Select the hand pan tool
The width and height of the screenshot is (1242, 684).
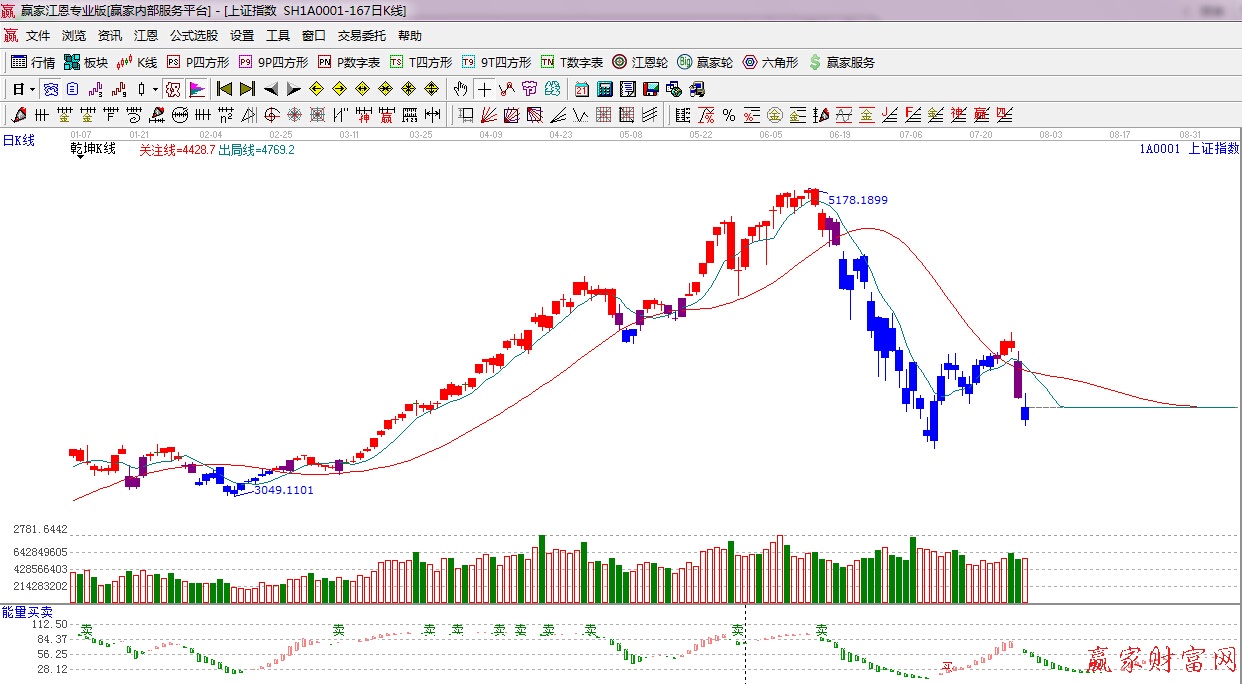(460, 89)
